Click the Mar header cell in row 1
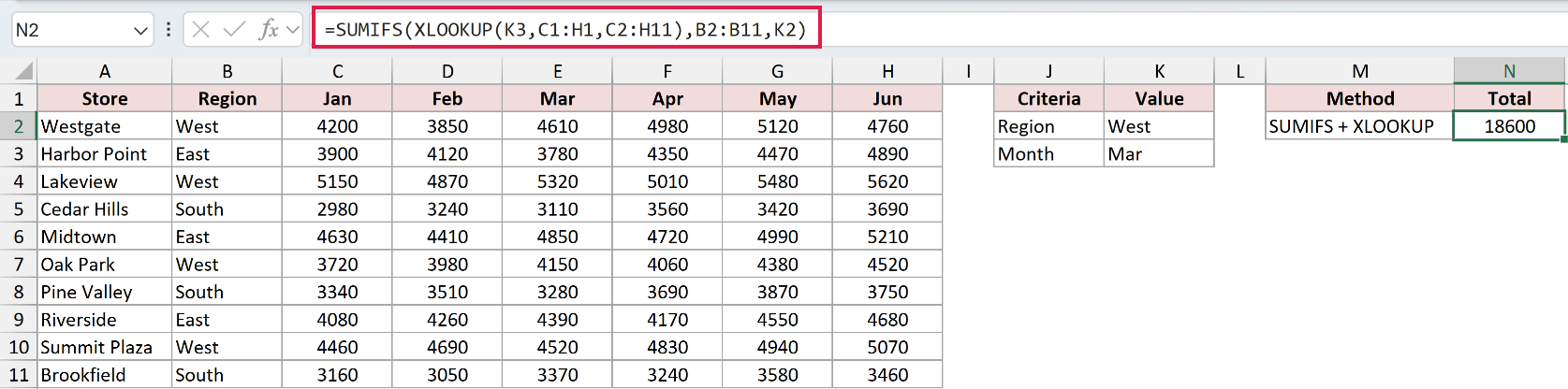The height and width of the screenshot is (389, 1568). (557, 99)
